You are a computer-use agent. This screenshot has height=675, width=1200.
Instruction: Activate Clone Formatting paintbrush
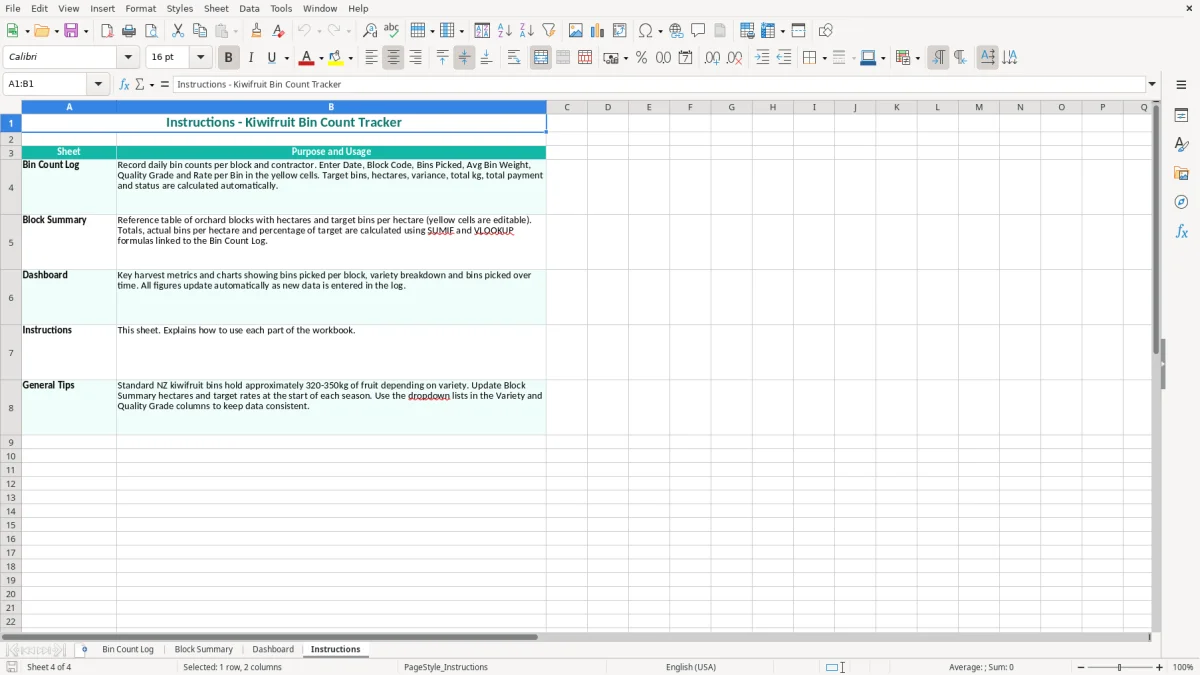tap(256, 31)
